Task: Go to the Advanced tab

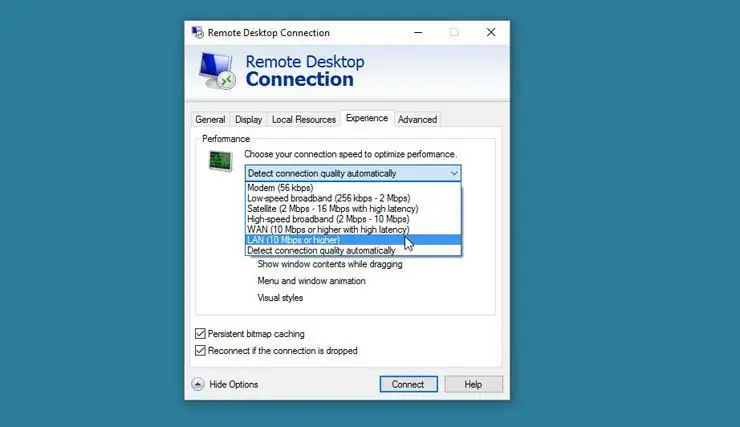Action: pos(417,119)
